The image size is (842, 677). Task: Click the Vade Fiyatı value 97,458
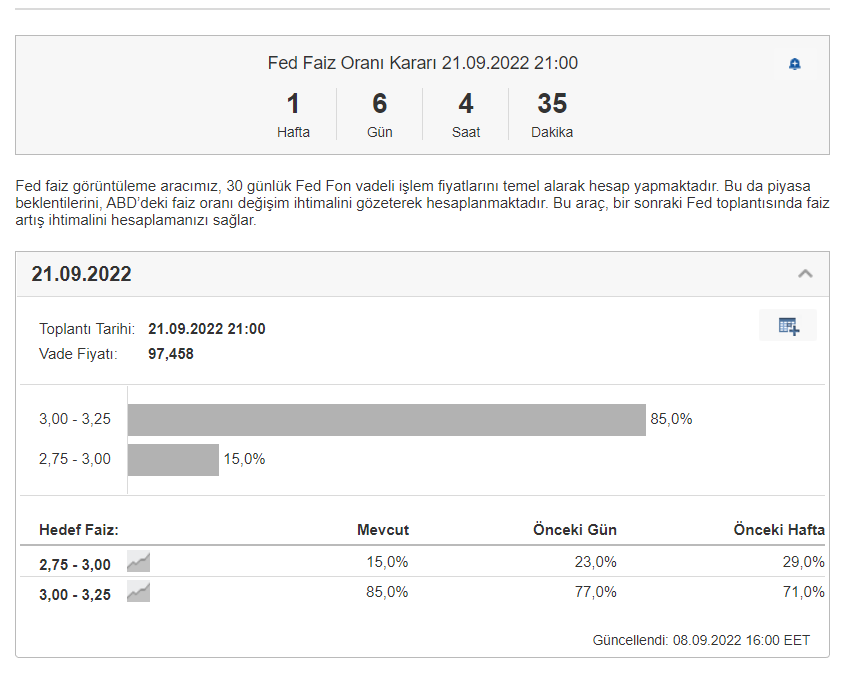point(171,353)
